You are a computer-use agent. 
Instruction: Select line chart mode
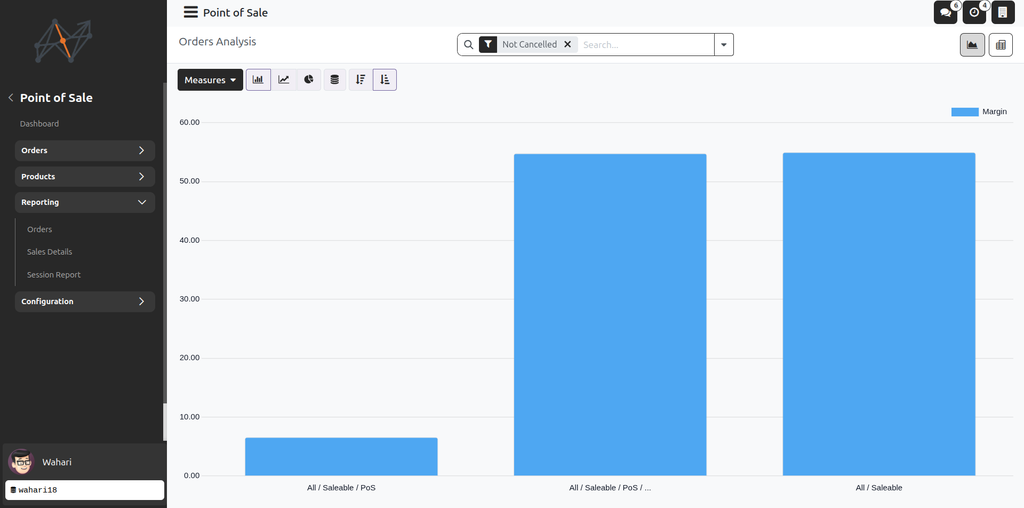283,80
